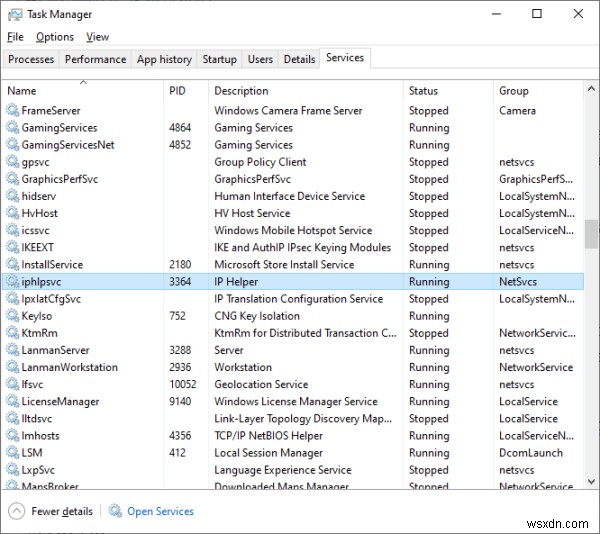Click the gear icon beside gpsvc

[x=12, y=162]
